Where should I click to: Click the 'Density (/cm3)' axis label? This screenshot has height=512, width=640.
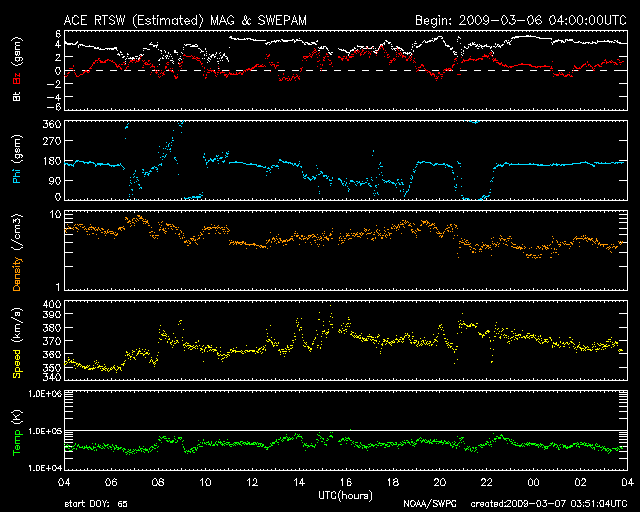[17, 252]
